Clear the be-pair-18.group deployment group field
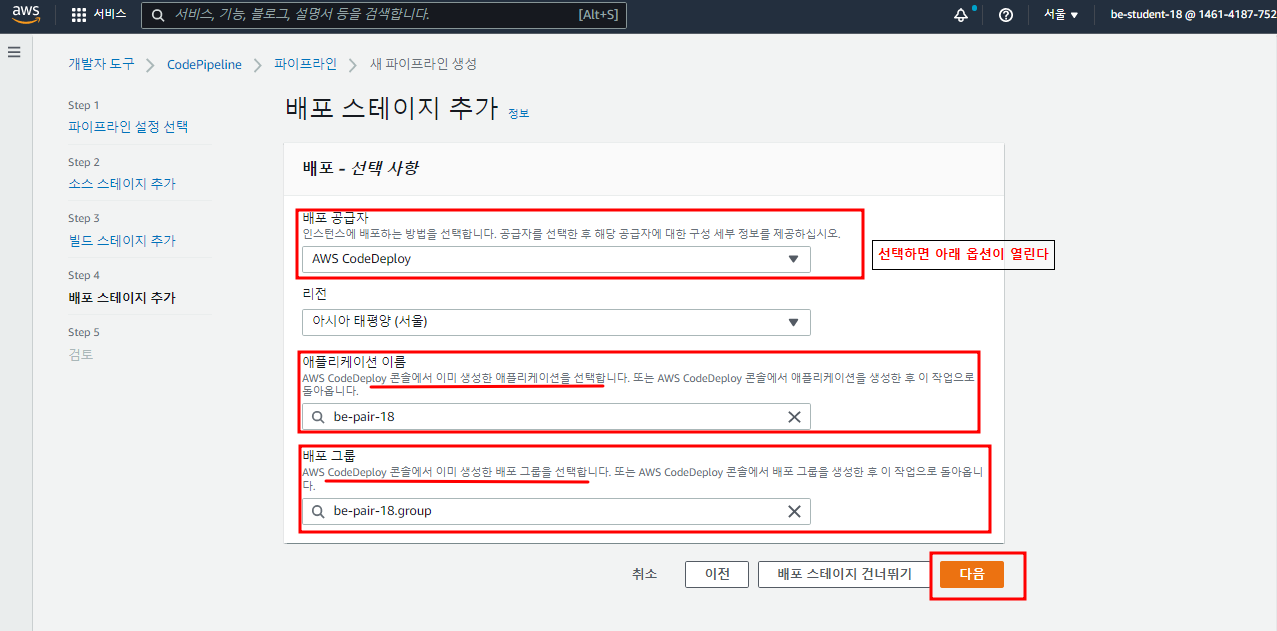Image resolution: width=1277 pixels, height=631 pixels. click(x=794, y=511)
